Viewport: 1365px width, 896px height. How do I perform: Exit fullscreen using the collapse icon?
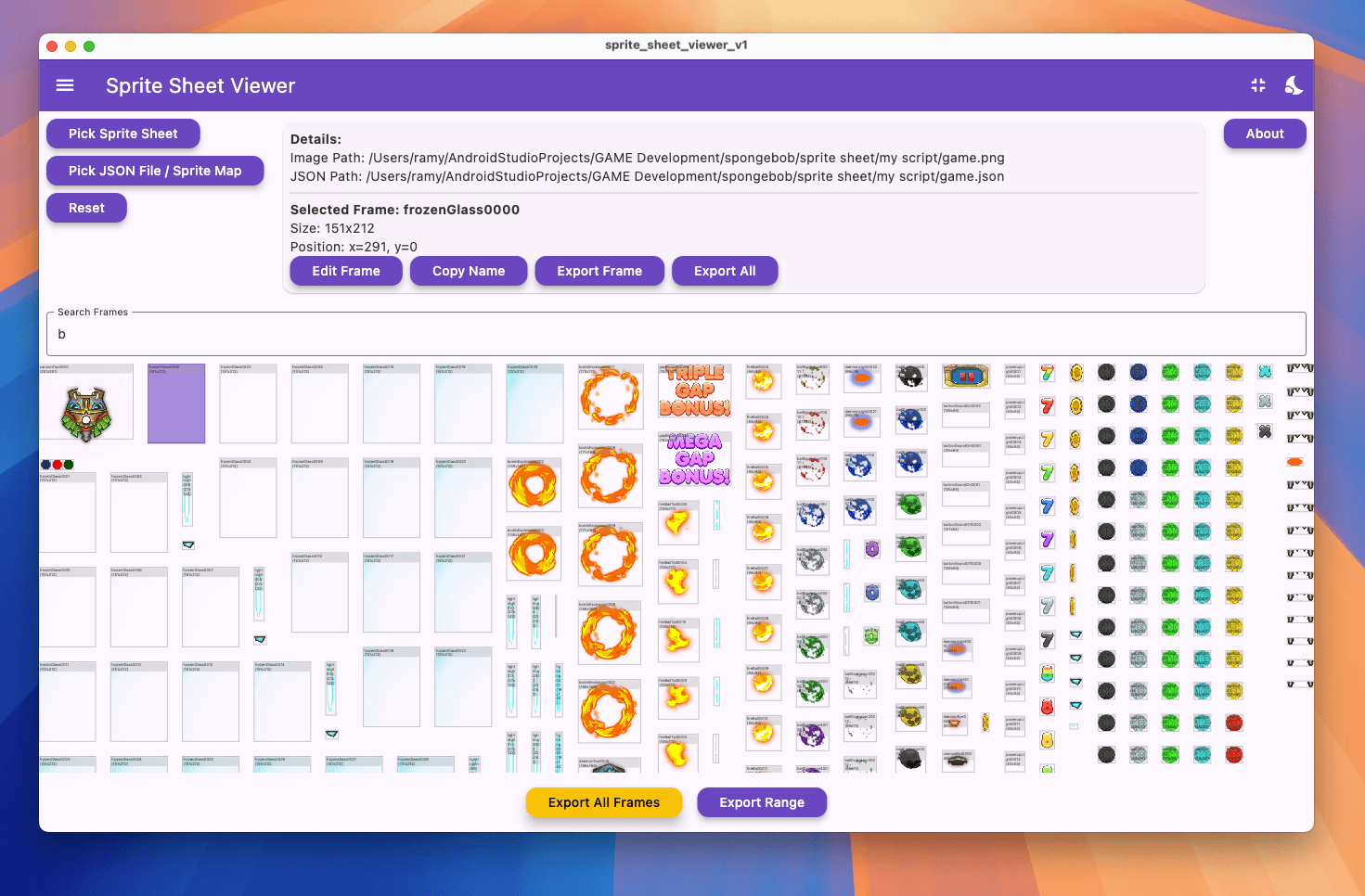coord(1258,85)
